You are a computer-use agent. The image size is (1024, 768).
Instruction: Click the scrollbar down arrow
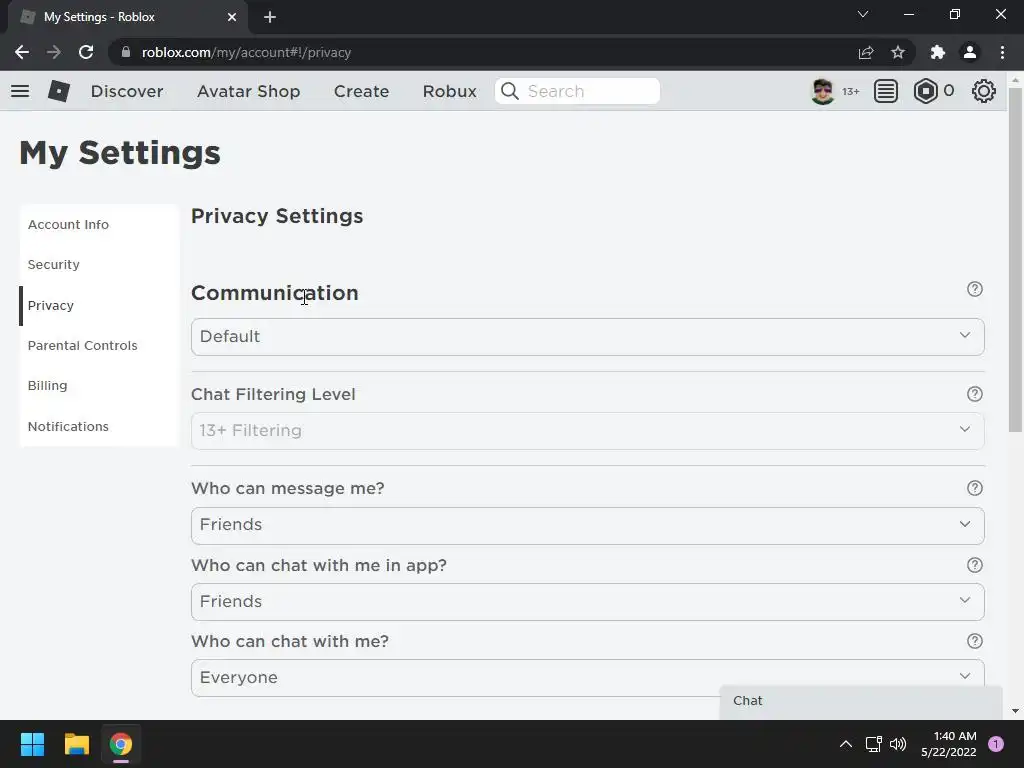tap(1015, 711)
